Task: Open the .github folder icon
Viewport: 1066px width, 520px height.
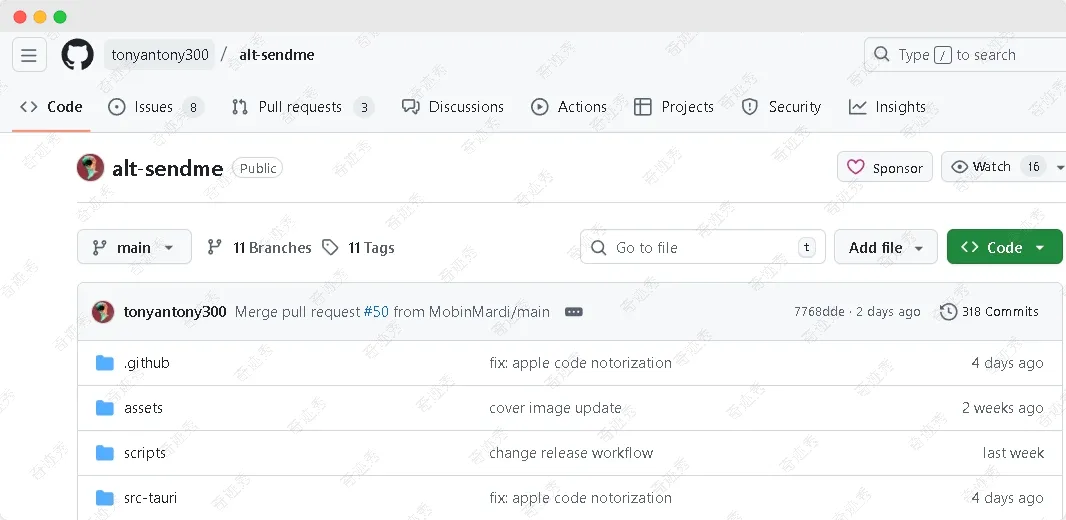Action: click(x=105, y=363)
